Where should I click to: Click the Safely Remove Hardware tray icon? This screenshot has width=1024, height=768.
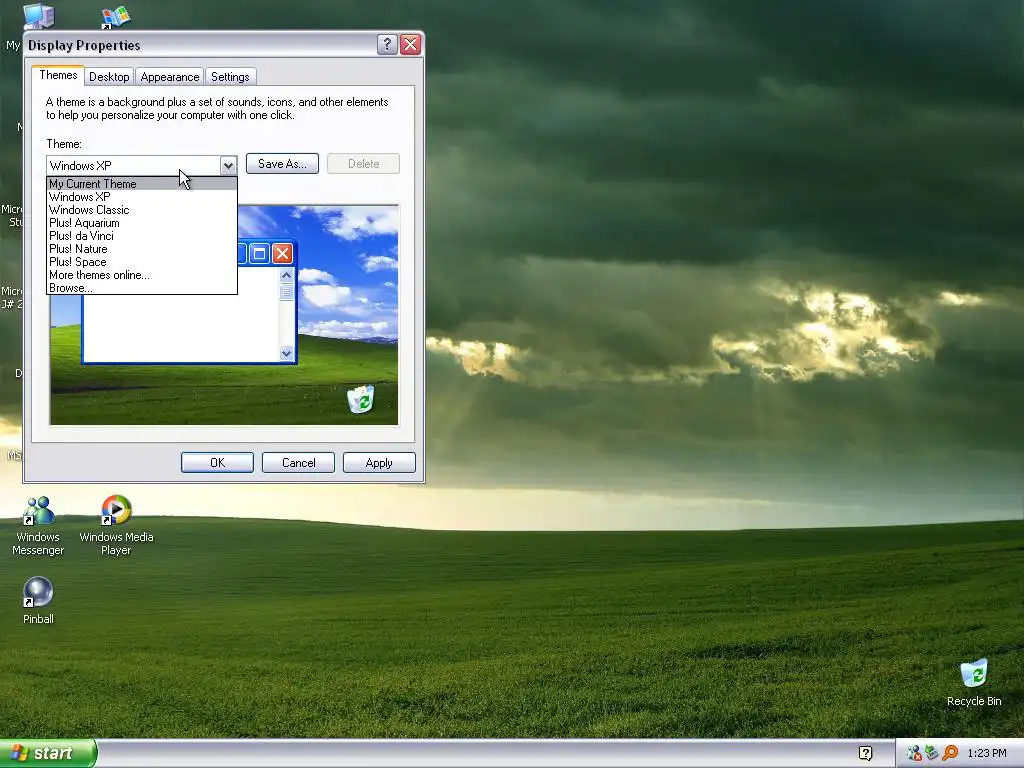pyautogui.click(x=931, y=753)
